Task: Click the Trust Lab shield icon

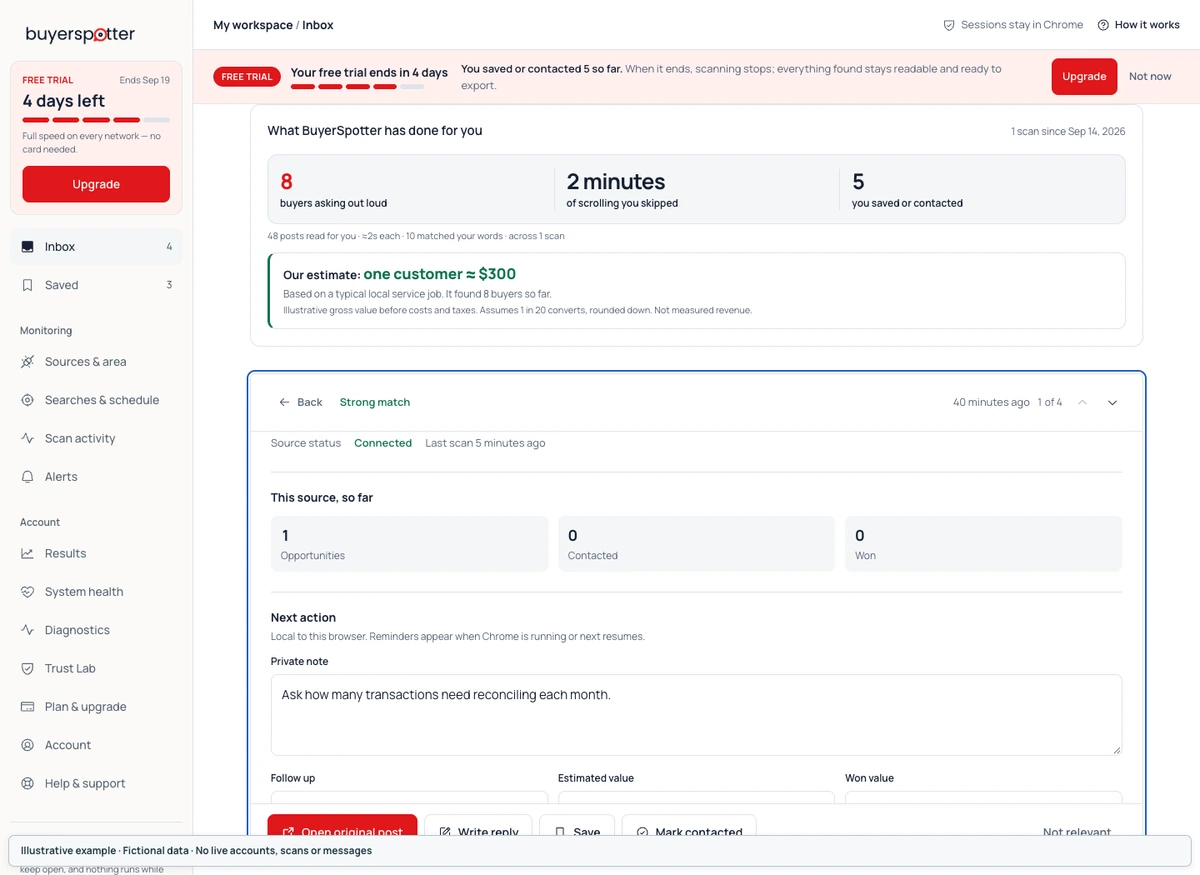Action: pos(27,668)
